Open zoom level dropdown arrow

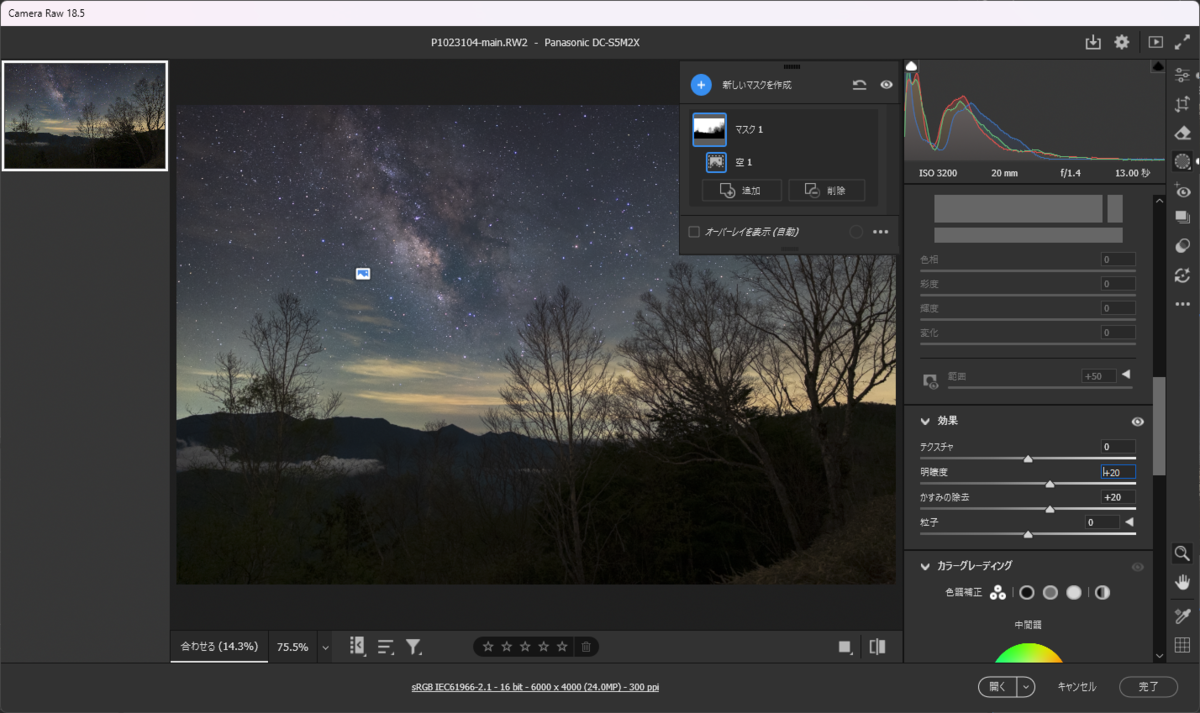(x=325, y=648)
